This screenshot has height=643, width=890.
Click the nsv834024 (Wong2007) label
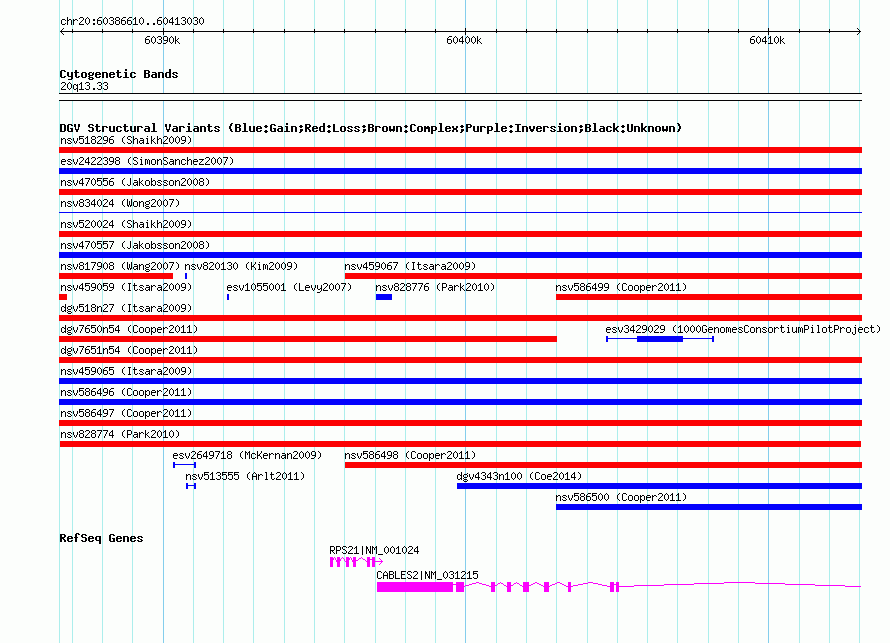point(120,203)
